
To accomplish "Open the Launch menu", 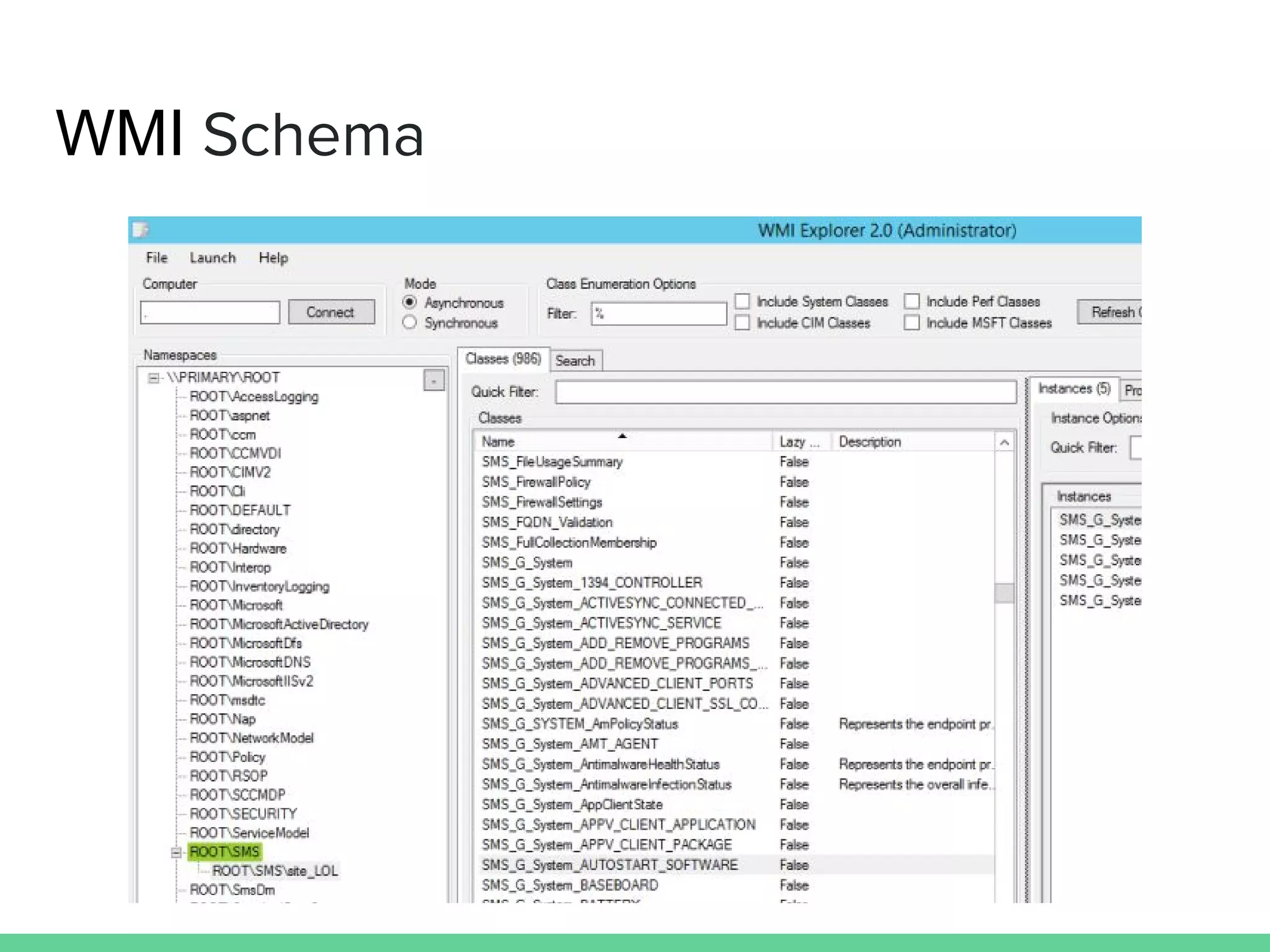I will pyautogui.click(x=213, y=258).
